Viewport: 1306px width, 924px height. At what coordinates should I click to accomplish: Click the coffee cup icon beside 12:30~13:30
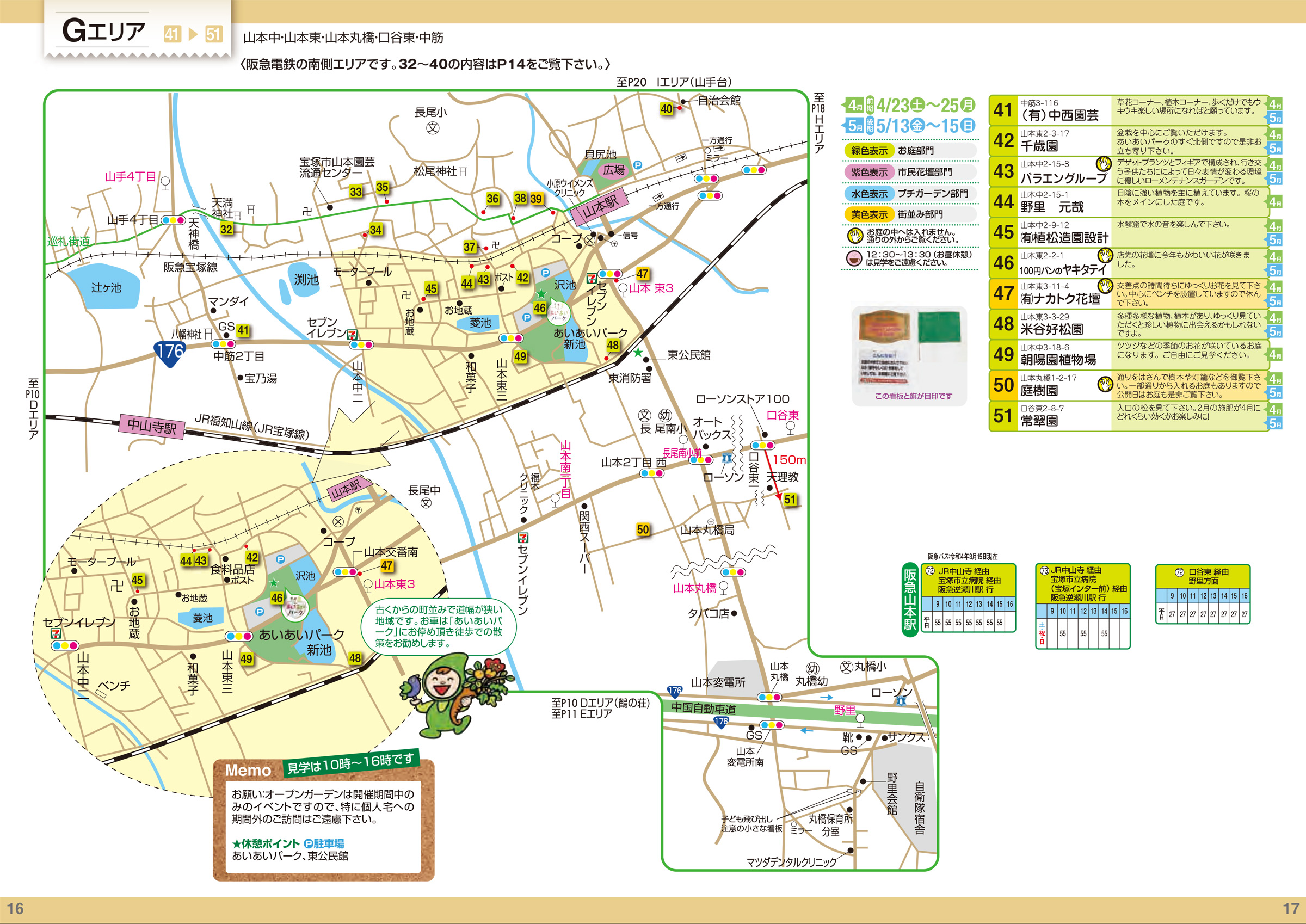[x=853, y=259]
